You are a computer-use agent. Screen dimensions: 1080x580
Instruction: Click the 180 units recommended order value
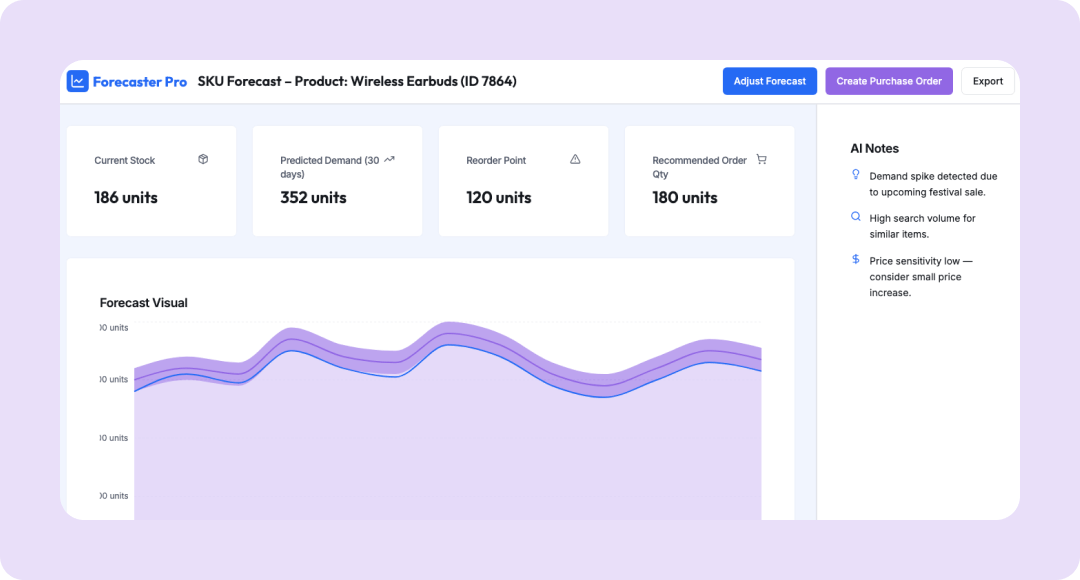click(x=685, y=198)
